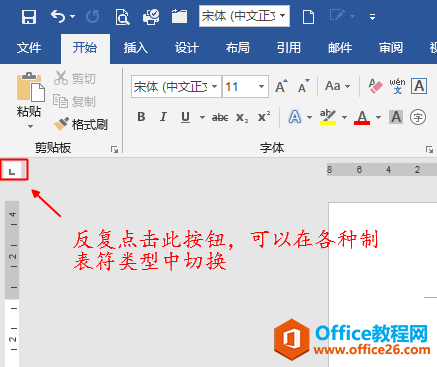Toggle strikethrough abc formatting
The width and height of the screenshot is (437, 367).
(x=220, y=117)
